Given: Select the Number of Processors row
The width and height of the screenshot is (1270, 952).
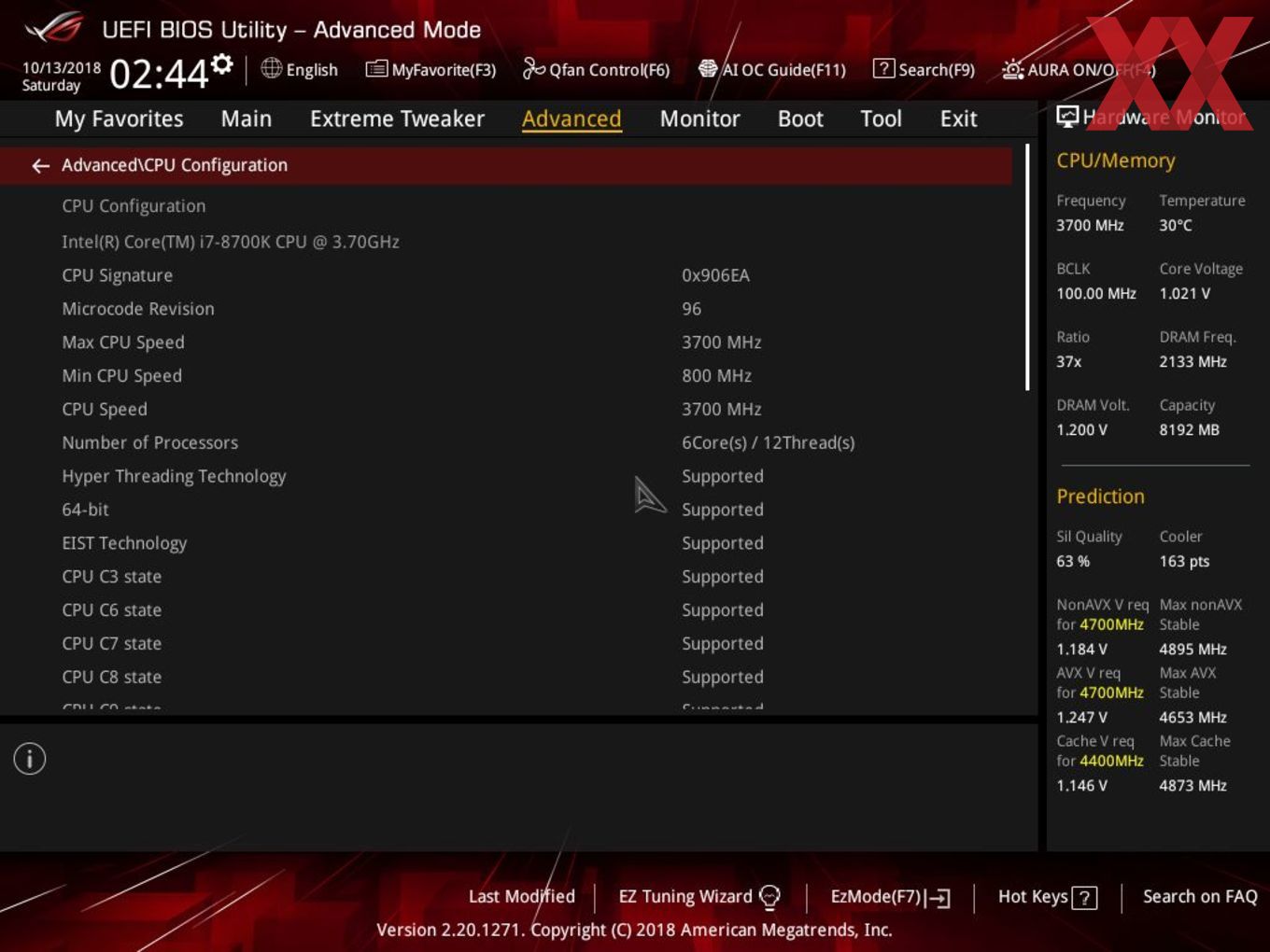Looking at the screenshot, I should 505,442.
